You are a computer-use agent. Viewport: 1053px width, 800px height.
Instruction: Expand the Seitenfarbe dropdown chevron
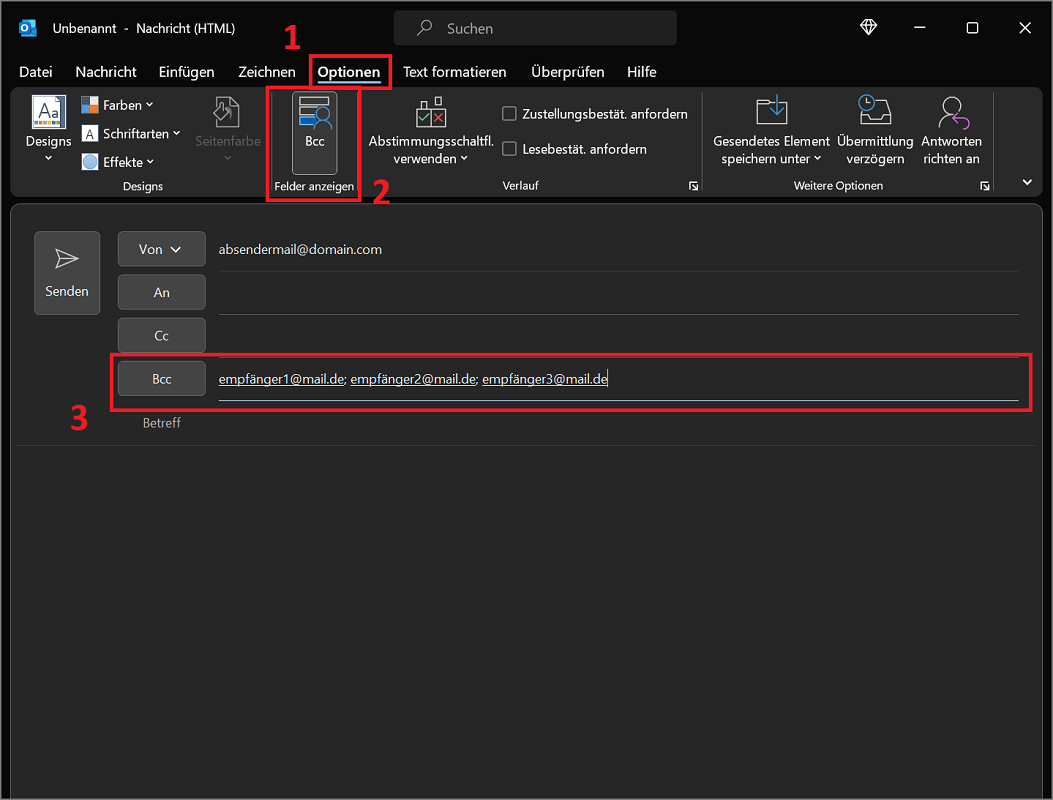tap(228, 159)
